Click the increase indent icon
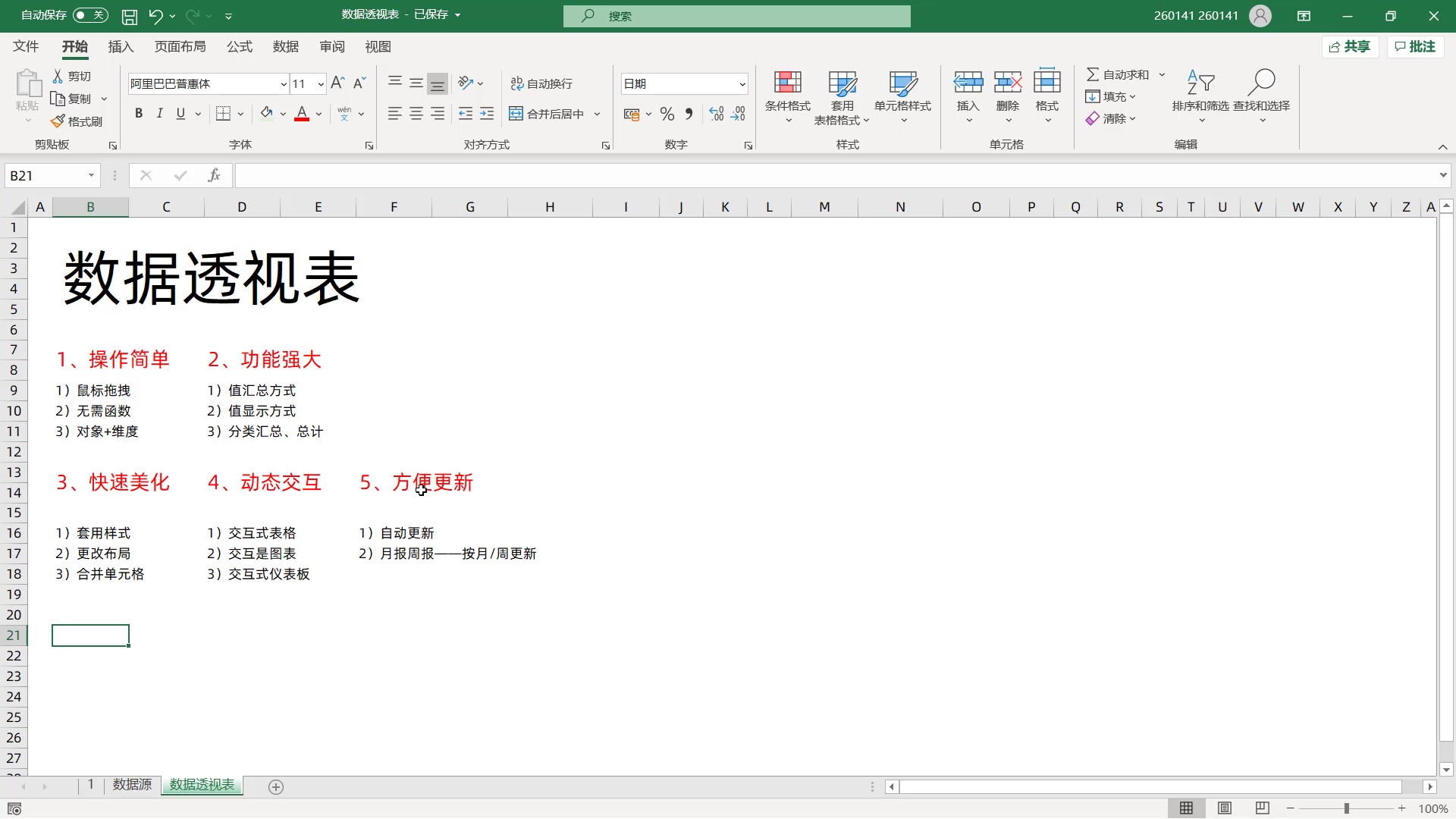 tap(487, 114)
